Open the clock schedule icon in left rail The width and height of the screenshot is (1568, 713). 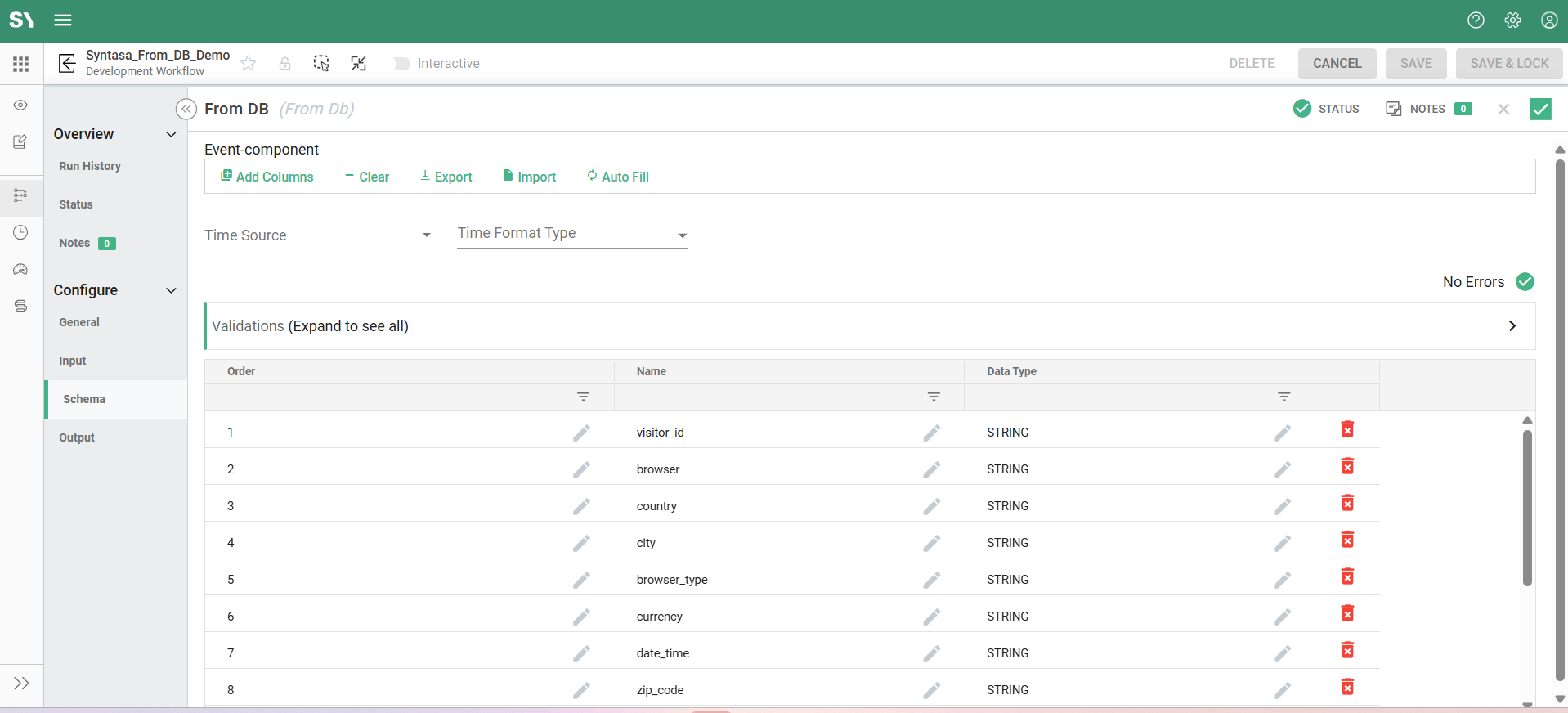click(x=20, y=232)
